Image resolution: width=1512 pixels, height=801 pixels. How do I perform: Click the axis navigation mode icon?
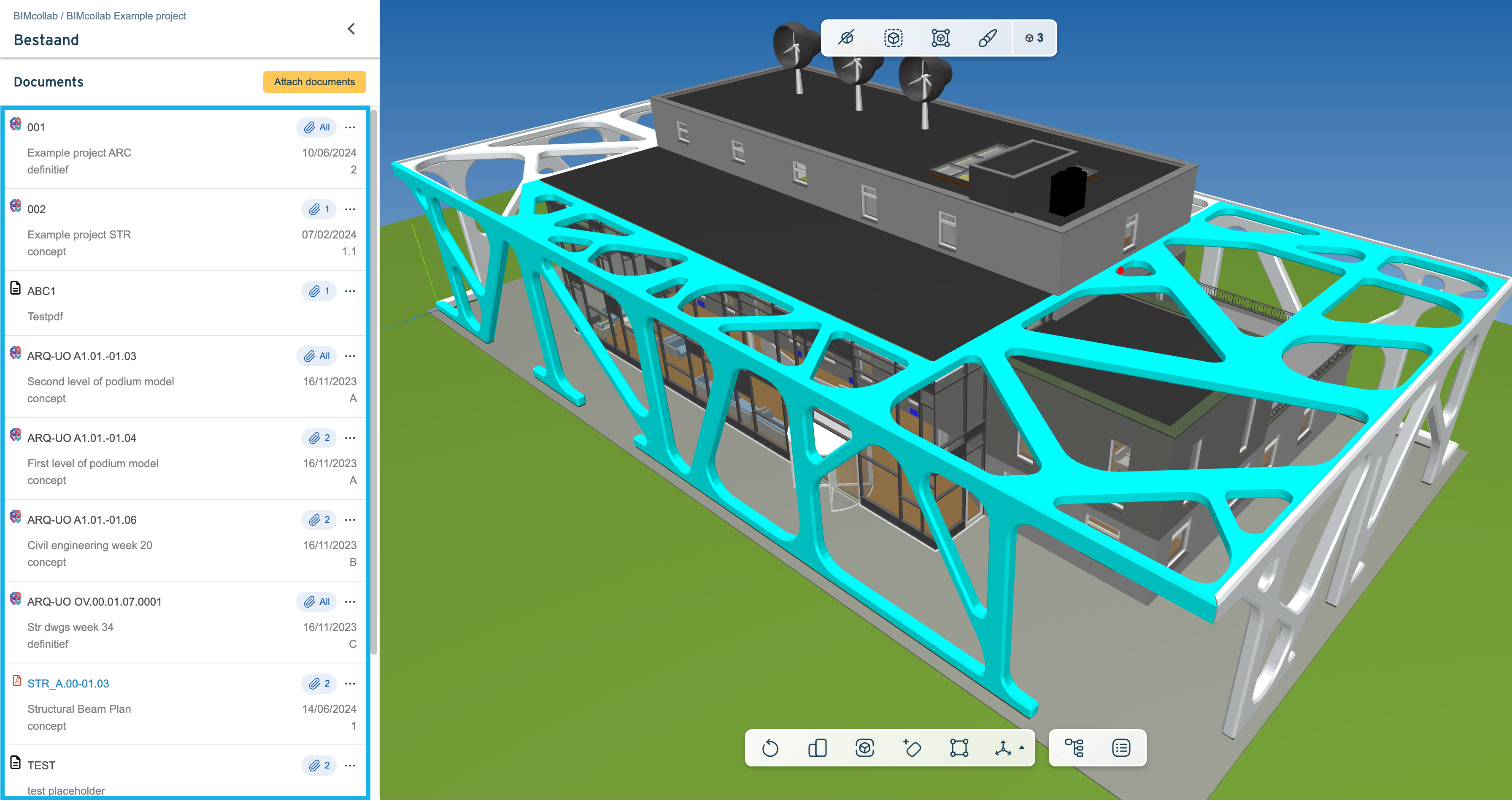[x=1003, y=748]
